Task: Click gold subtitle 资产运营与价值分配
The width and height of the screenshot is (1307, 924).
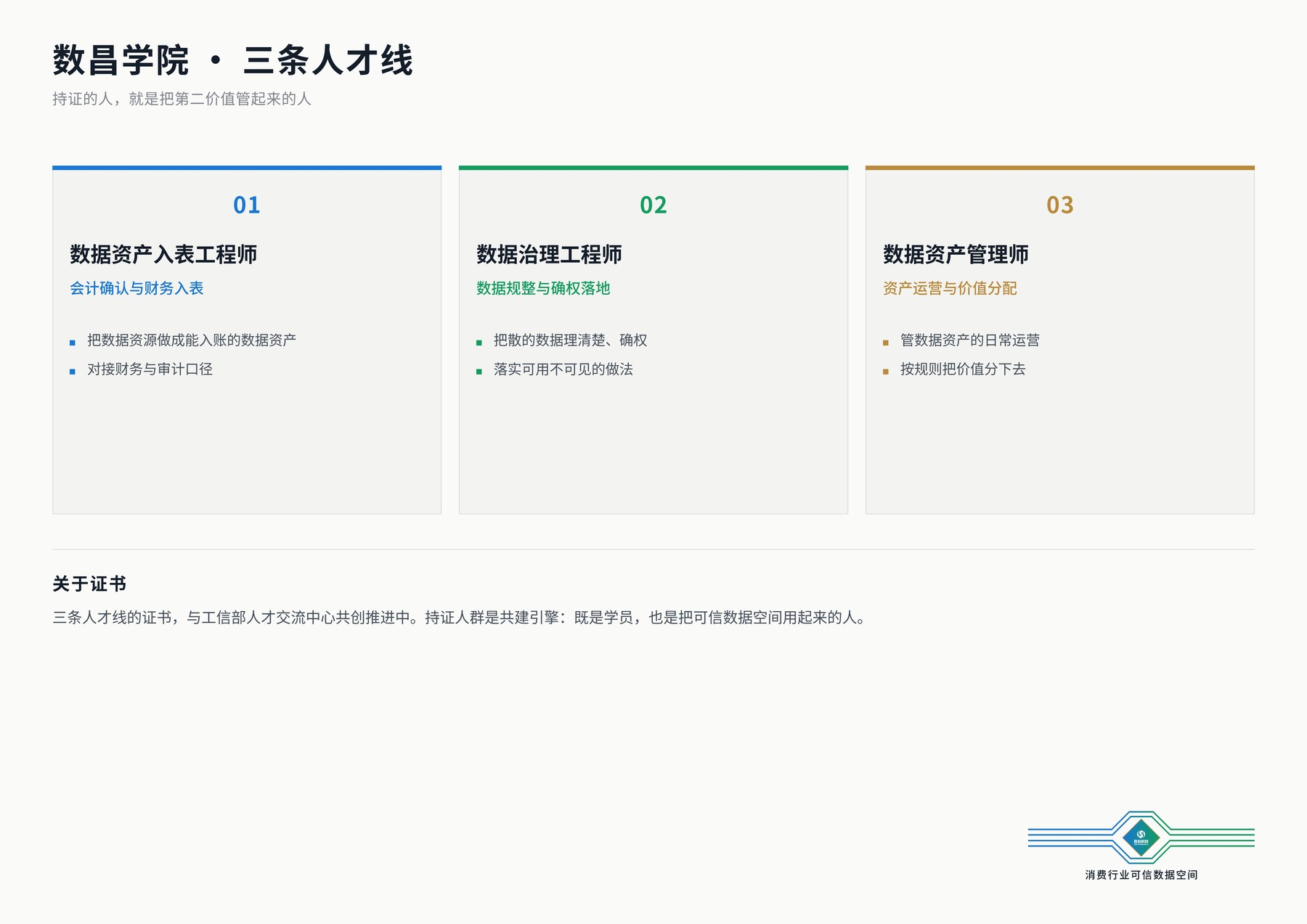Action: click(x=950, y=288)
